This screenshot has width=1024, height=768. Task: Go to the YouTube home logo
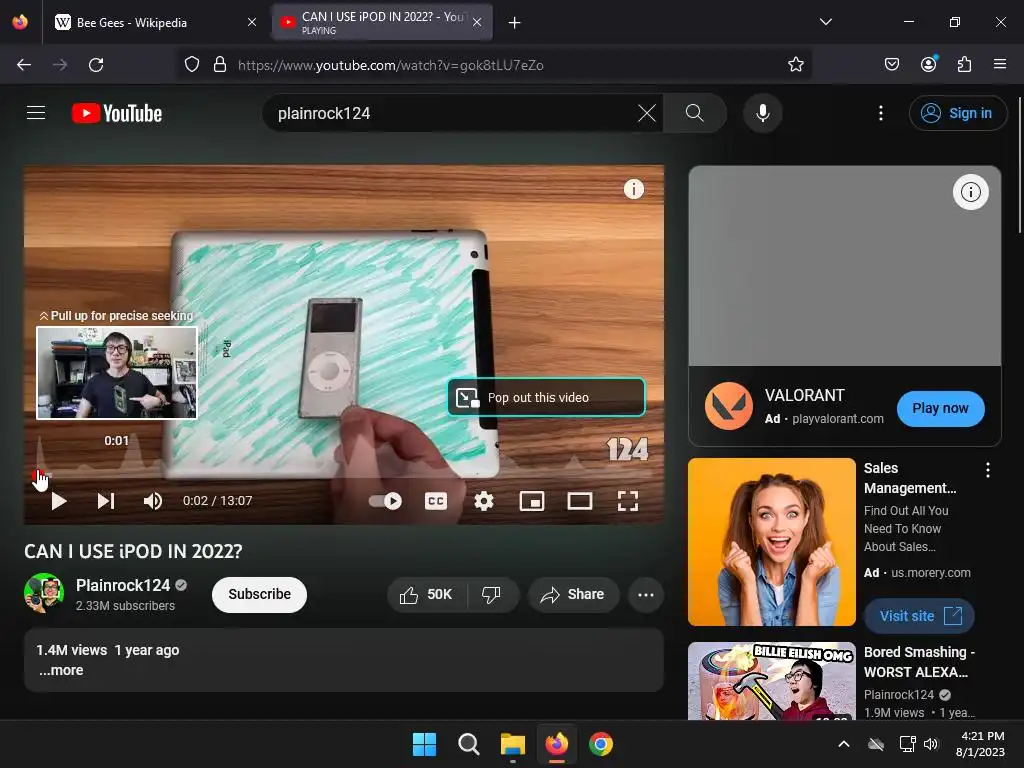coord(117,113)
